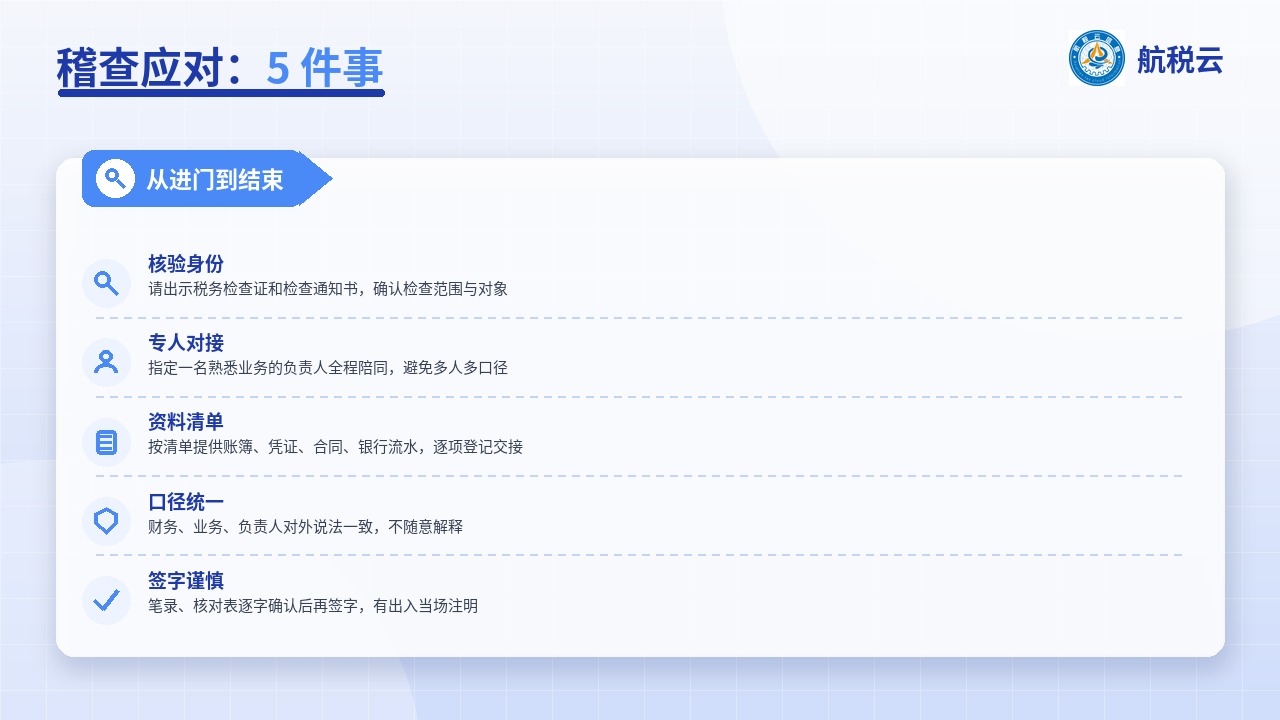Click the 从进门到结束 banner label
Screen dimensions: 1280x720
215,180
